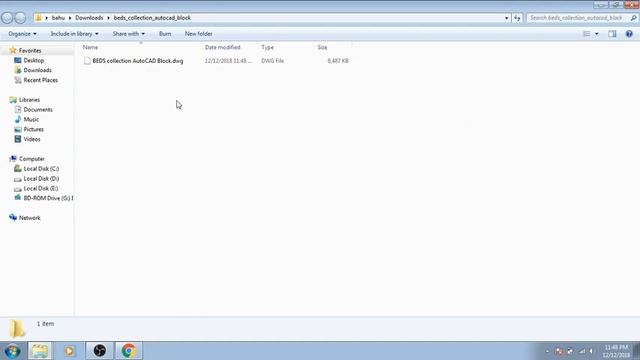Select Network in the navigation pane
This screenshot has height=360, width=640.
(30, 218)
